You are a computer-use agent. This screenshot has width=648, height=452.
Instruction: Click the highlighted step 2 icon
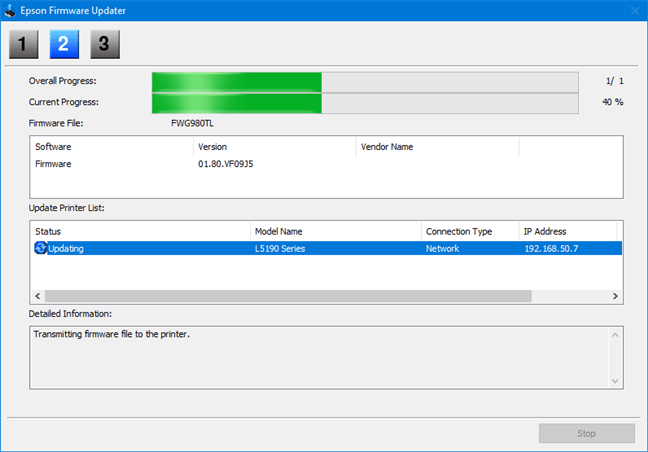point(63,44)
